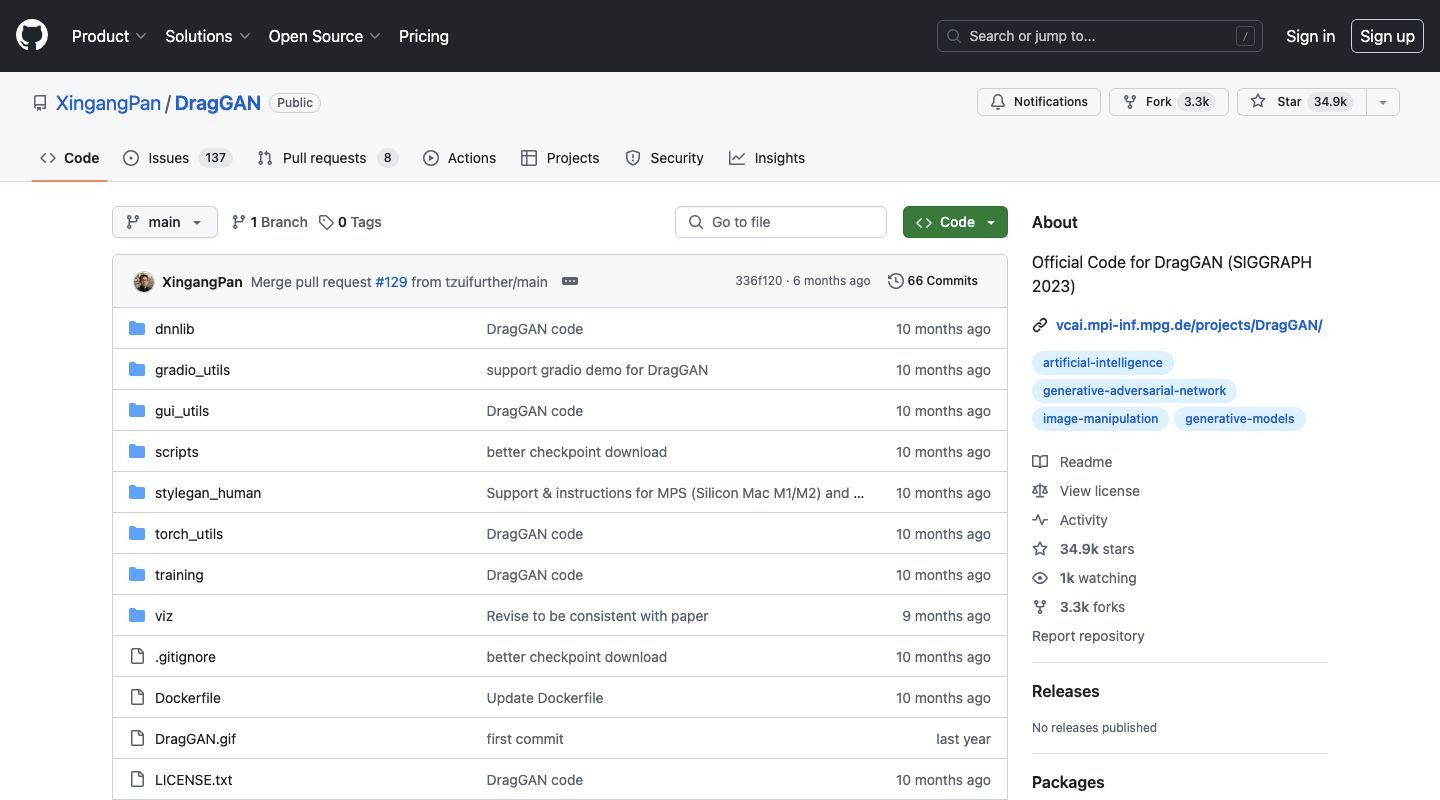Screen dimensions: 1440x800
Task: Open the main branch dropdown
Action: 165,222
